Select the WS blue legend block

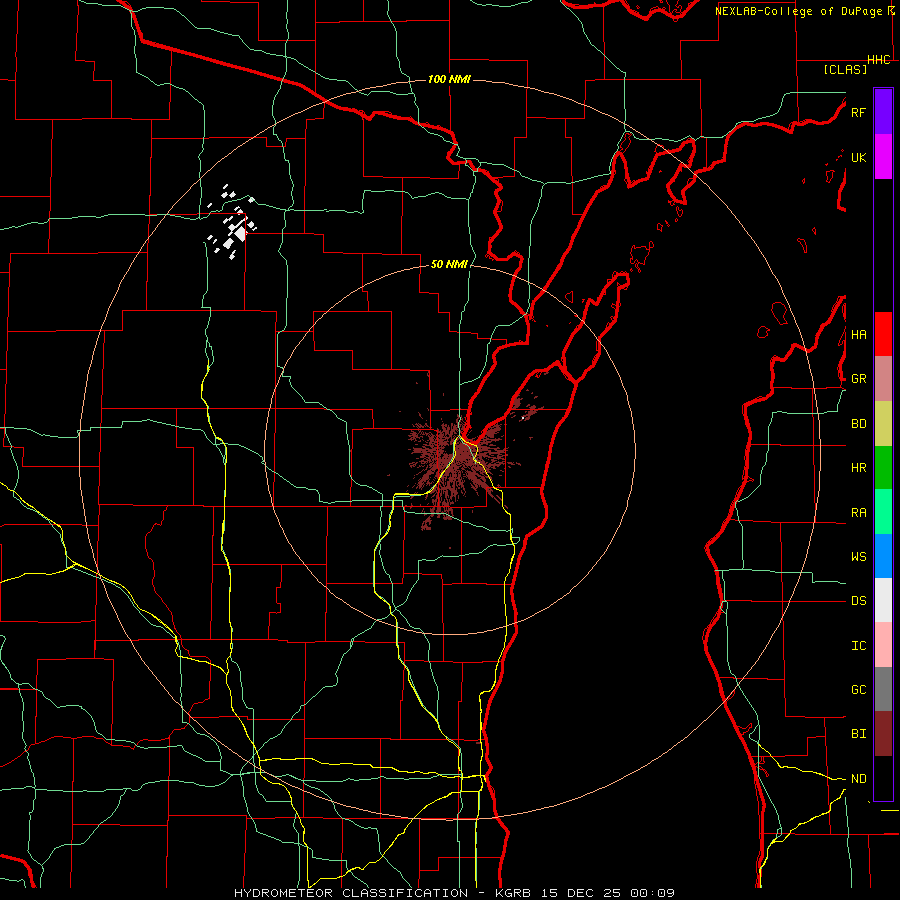883,556
